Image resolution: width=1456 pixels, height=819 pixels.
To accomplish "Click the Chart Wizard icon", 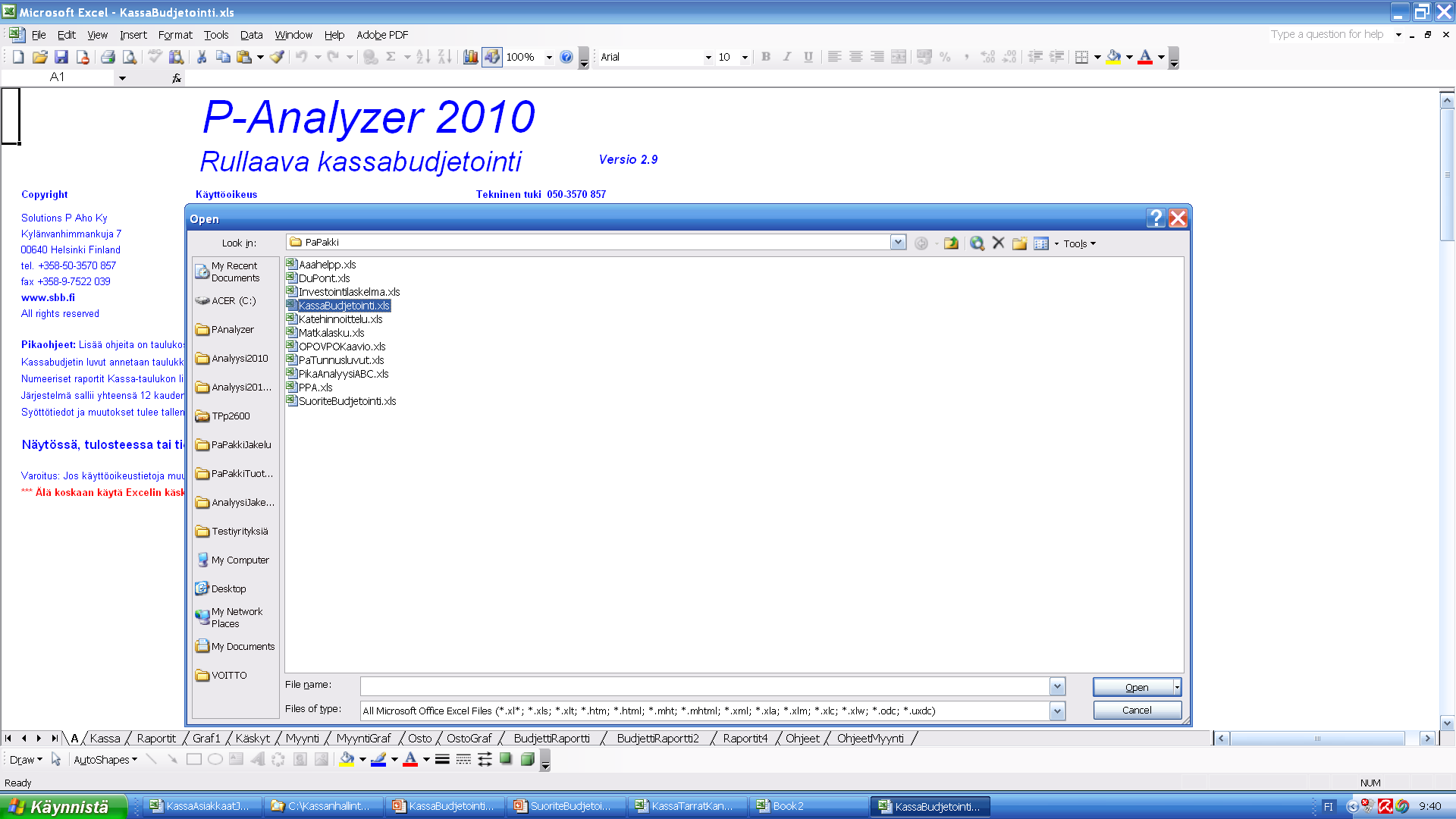I will (471, 57).
